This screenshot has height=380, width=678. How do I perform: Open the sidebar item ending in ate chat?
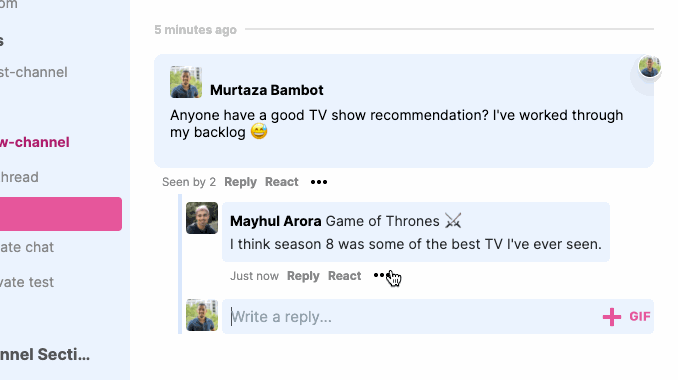(x=27, y=247)
